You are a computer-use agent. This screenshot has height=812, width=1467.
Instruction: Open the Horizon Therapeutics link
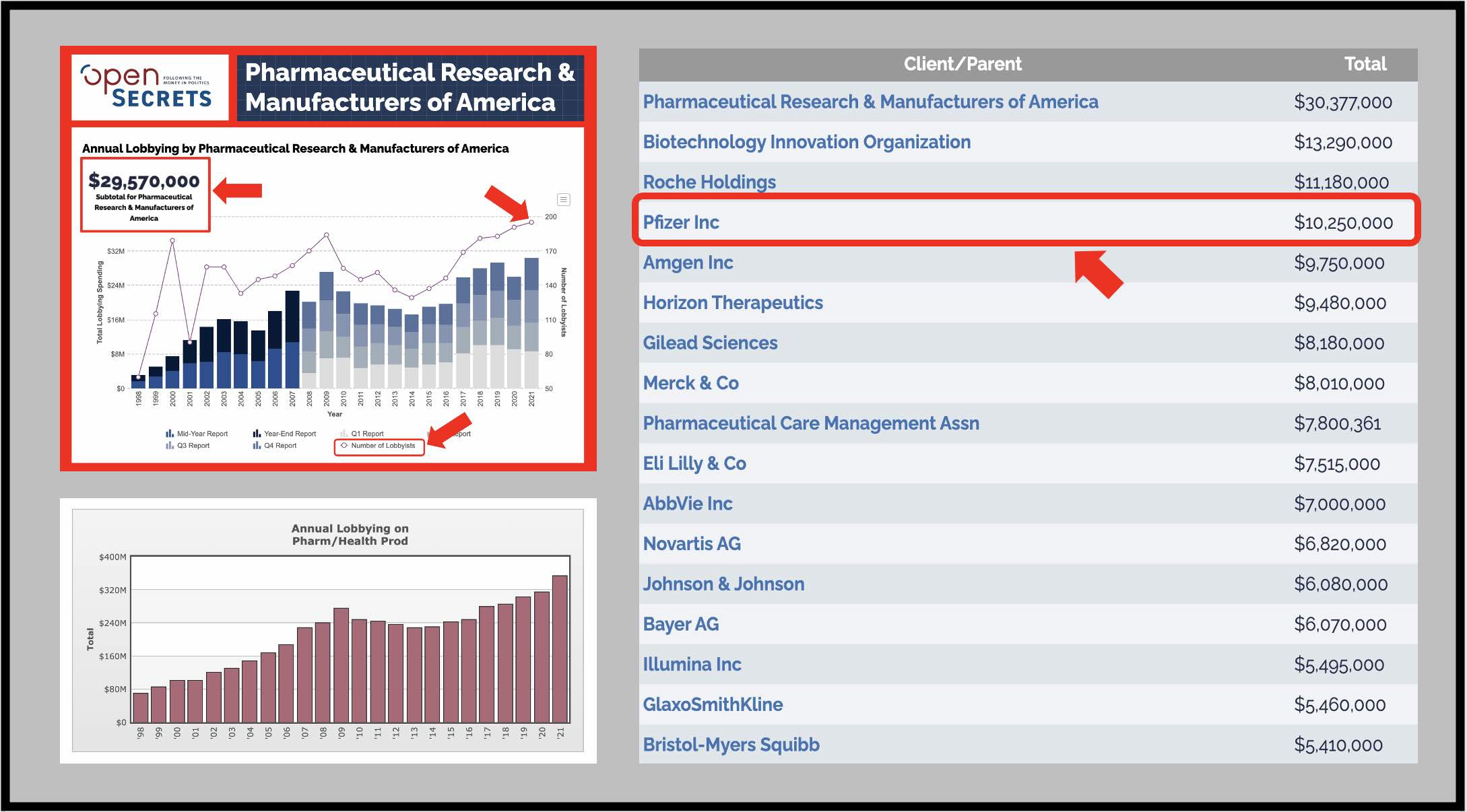pyautogui.click(x=733, y=302)
